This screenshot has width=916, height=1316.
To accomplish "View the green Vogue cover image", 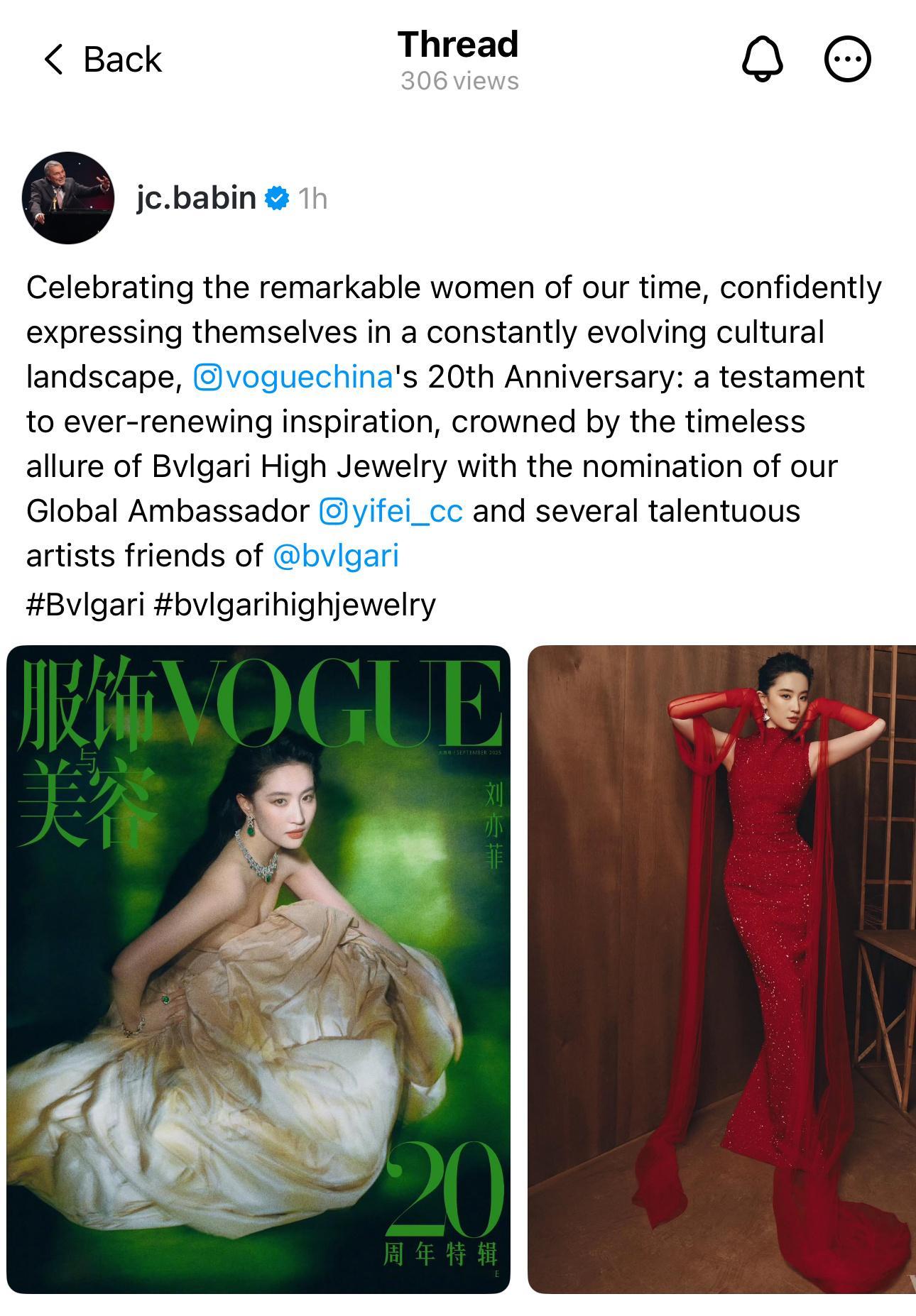I will [258, 969].
